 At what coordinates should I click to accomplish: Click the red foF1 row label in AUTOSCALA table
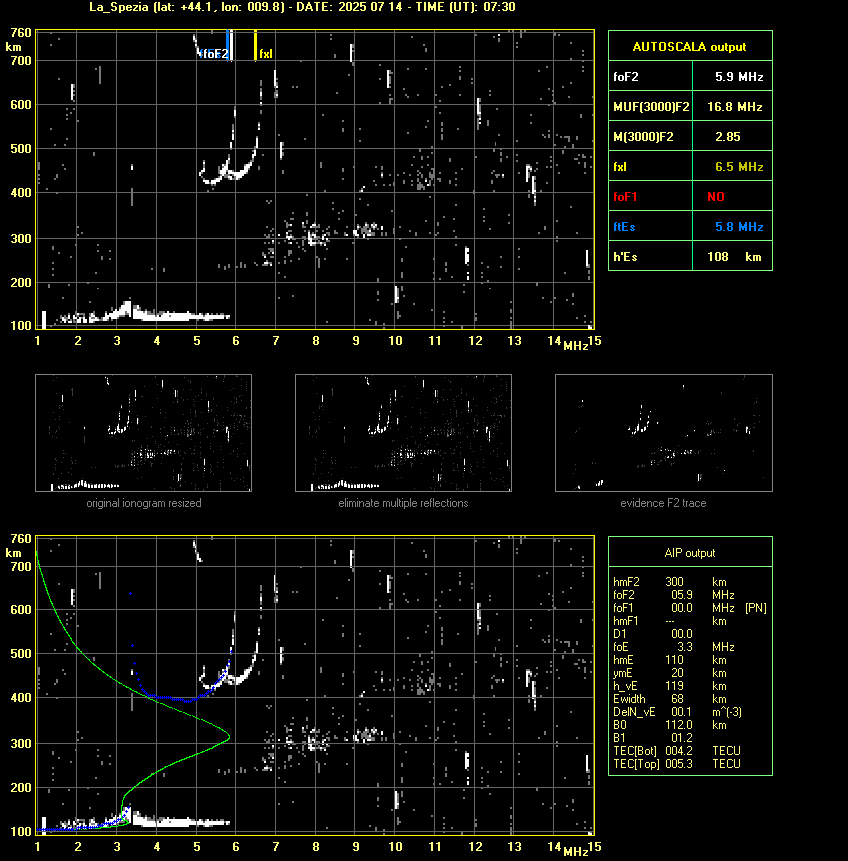point(625,197)
